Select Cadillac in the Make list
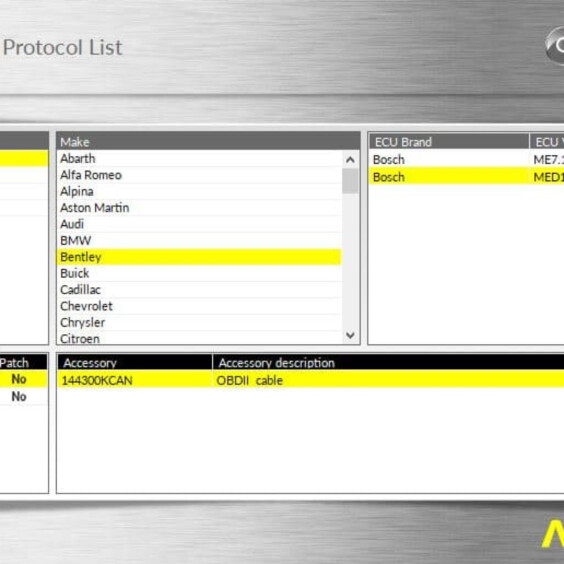This screenshot has height=564, width=564. pos(199,290)
